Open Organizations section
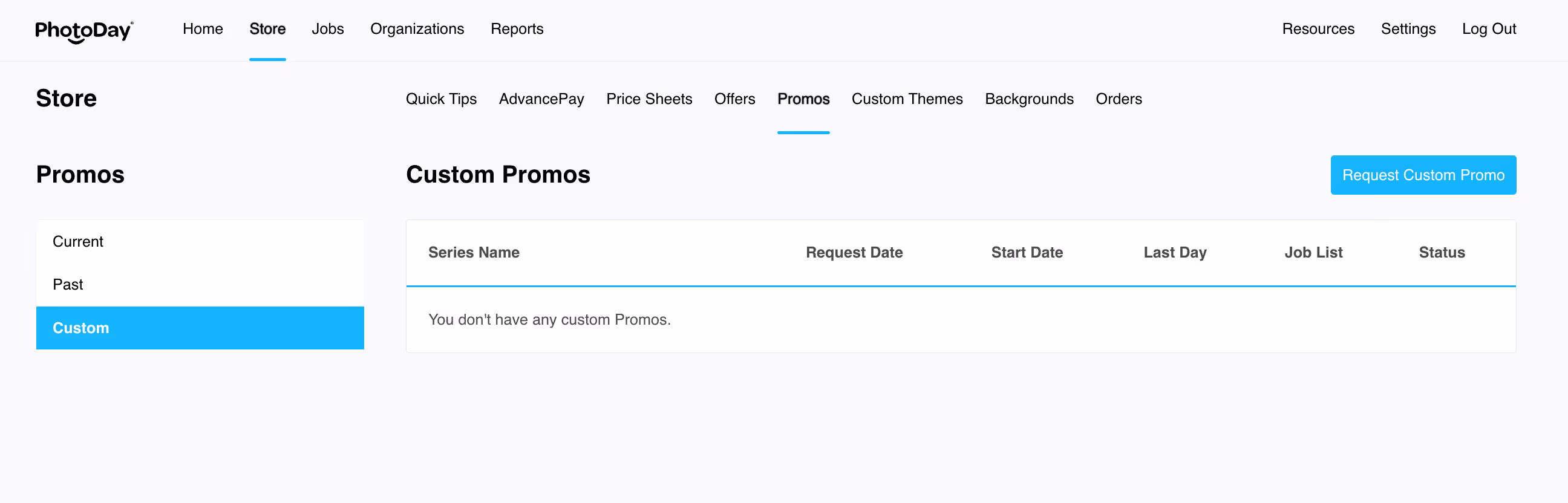The image size is (1568, 503). coord(417,29)
